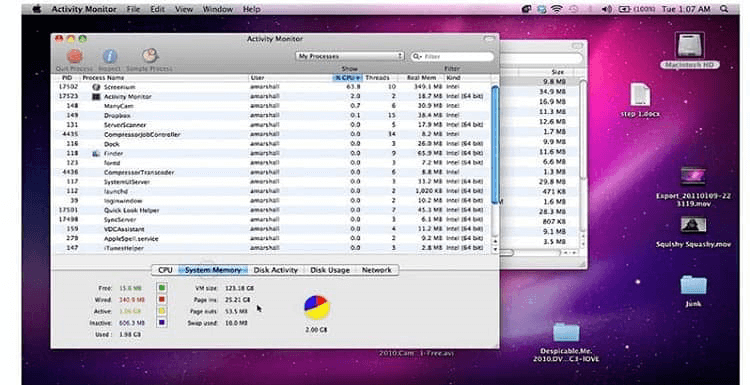Click the battery status icon

pos(624,9)
